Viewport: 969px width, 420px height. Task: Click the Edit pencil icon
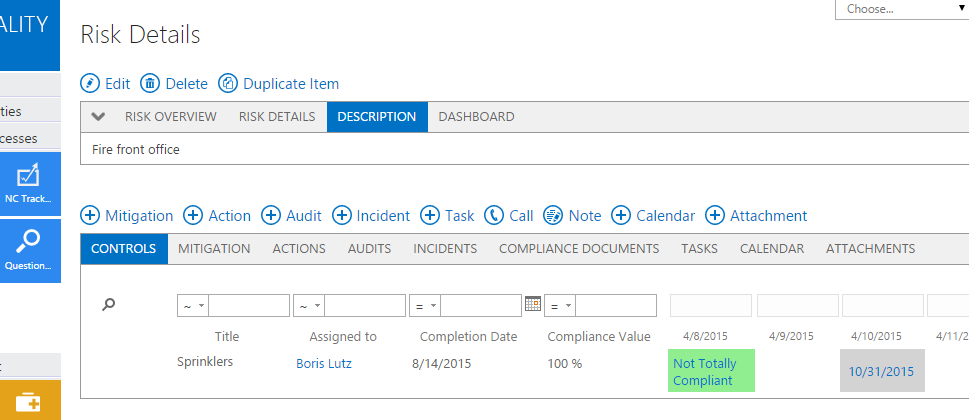point(90,83)
